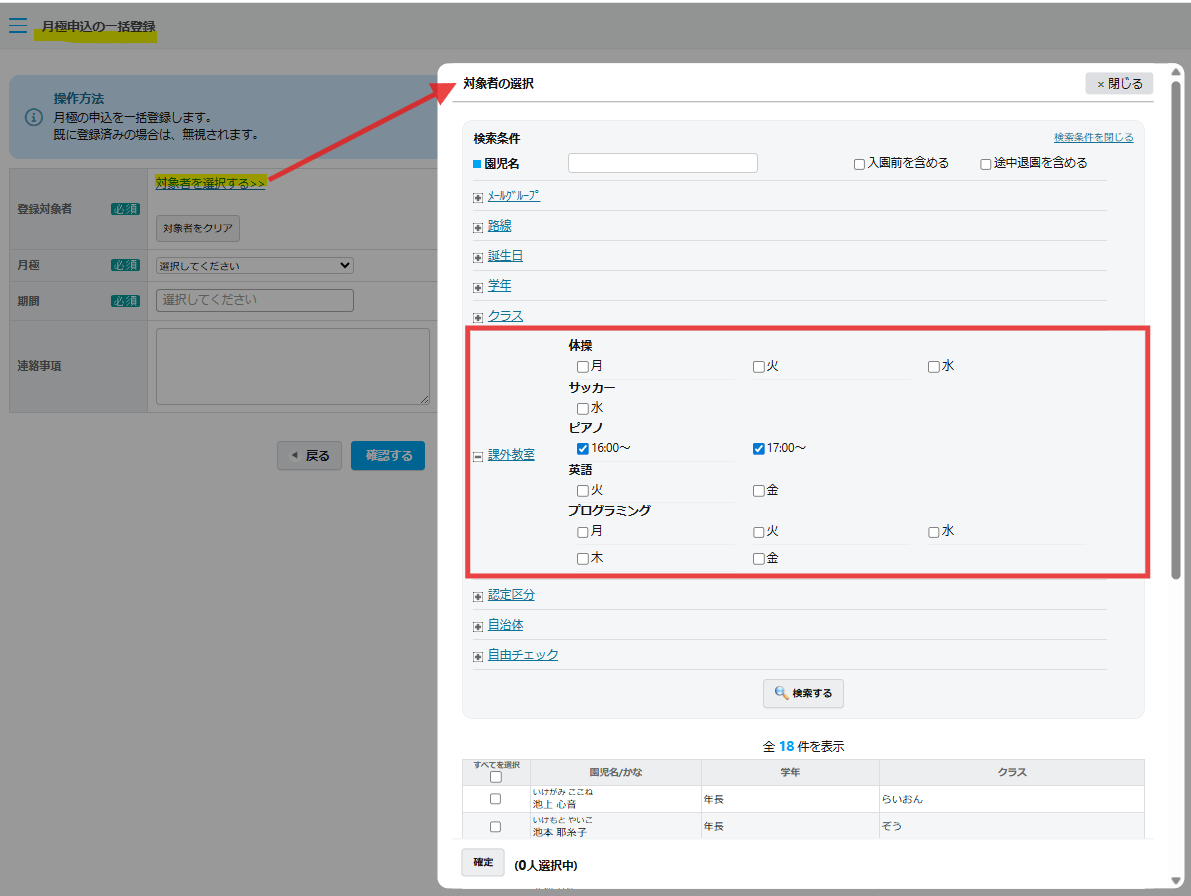This screenshot has width=1191, height=896.
Task: Expand the 自由チェック plus icon
Action: coord(478,656)
